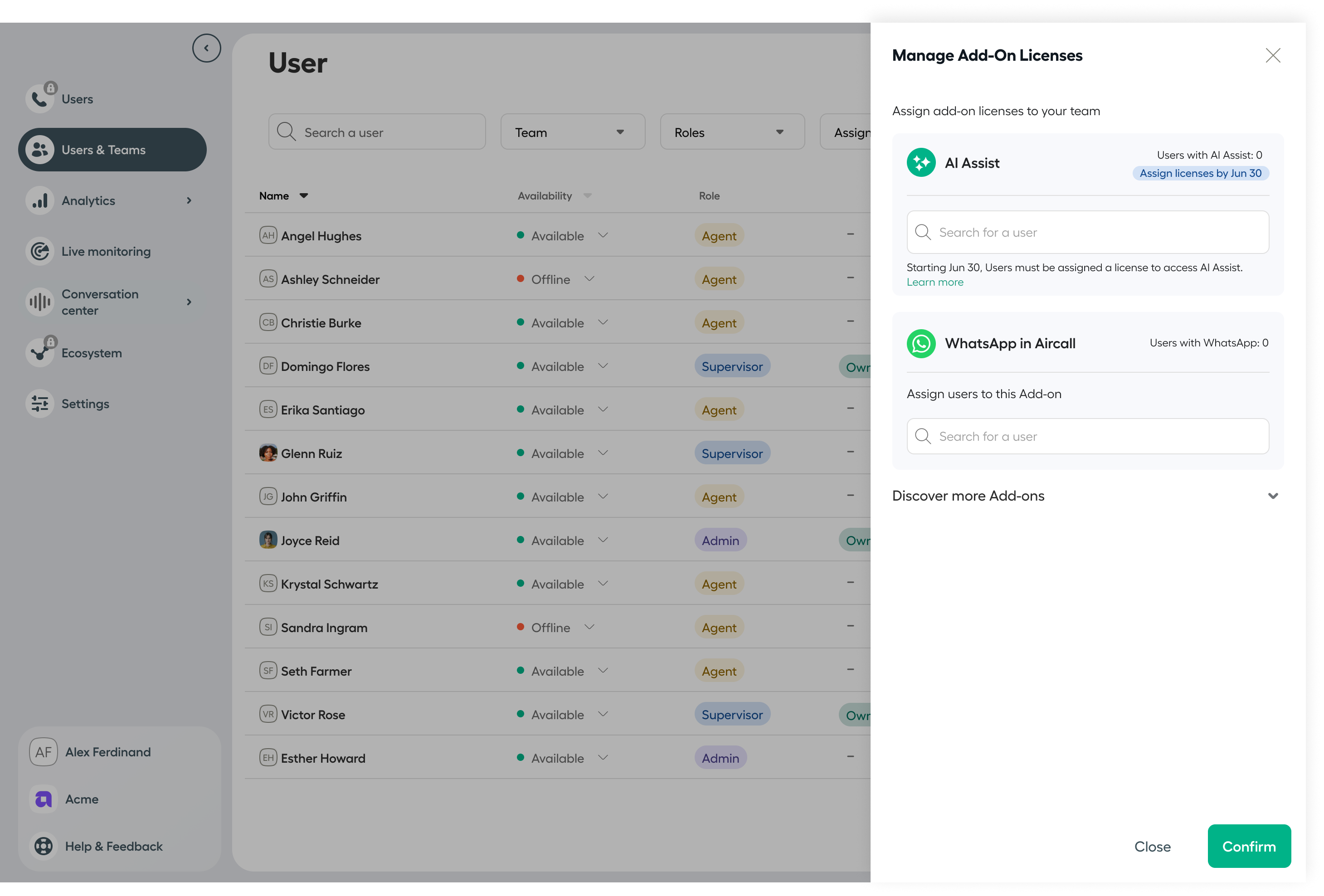Viewport: 1324px width, 896px height.
Task: Open the Users phone icon in sidebar
Action: click(x=40, y=99)
